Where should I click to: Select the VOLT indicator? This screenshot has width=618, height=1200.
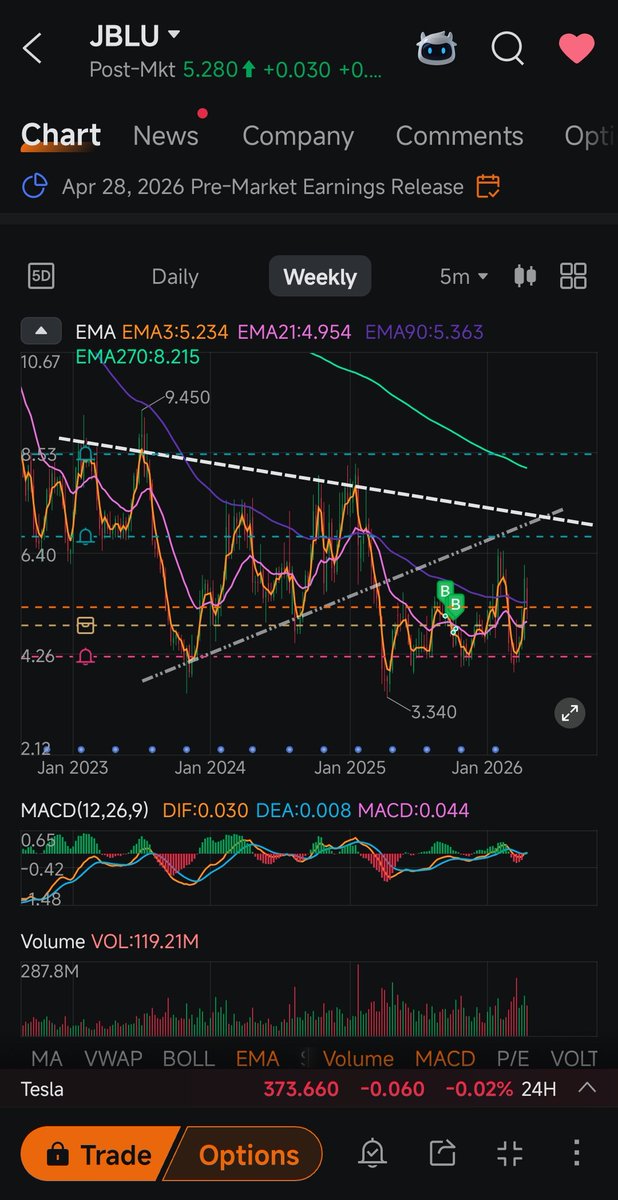pyautogui.click(x=574, y=1058)
